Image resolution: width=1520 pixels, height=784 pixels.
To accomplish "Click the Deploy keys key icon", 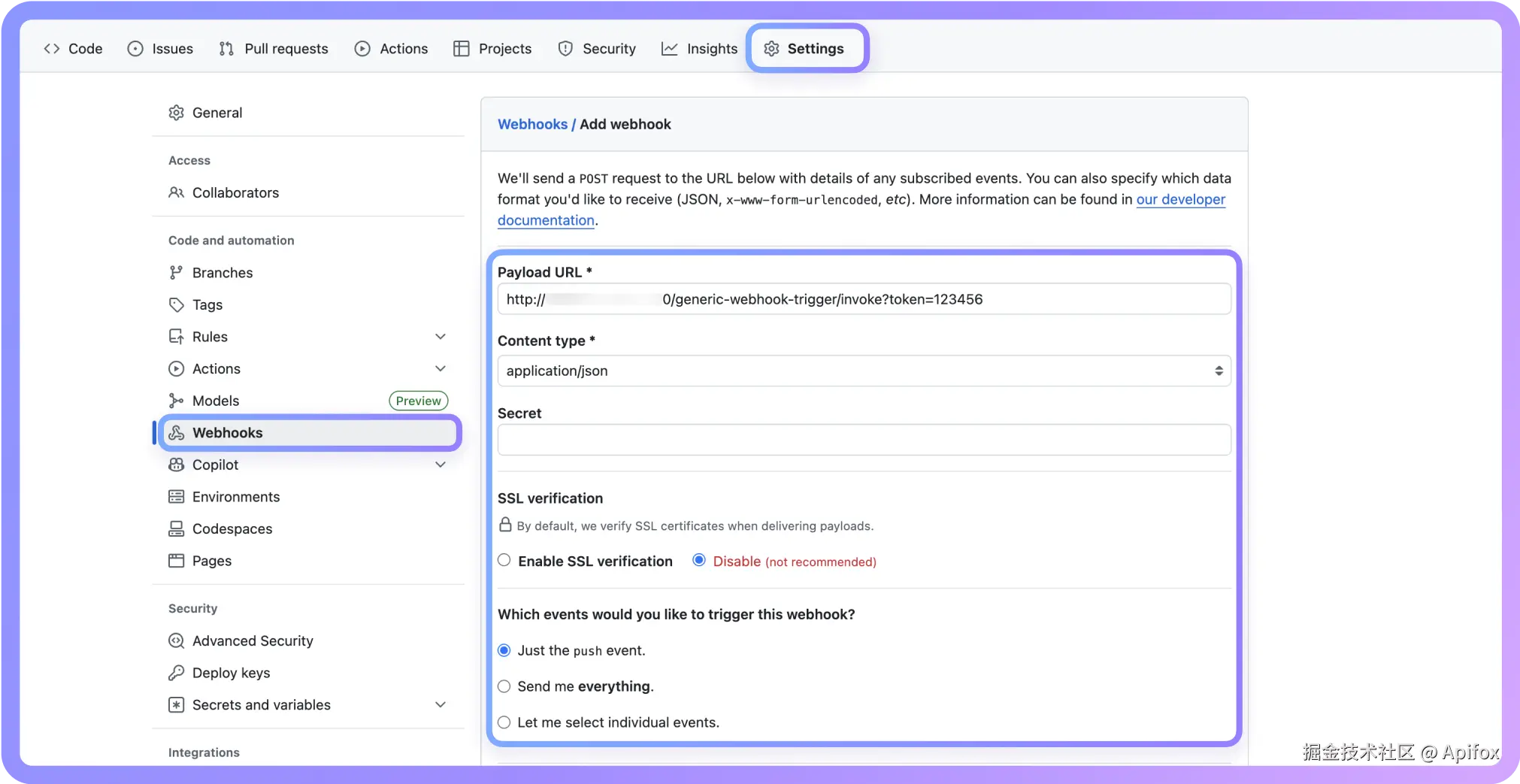I will tap(177, 673).
